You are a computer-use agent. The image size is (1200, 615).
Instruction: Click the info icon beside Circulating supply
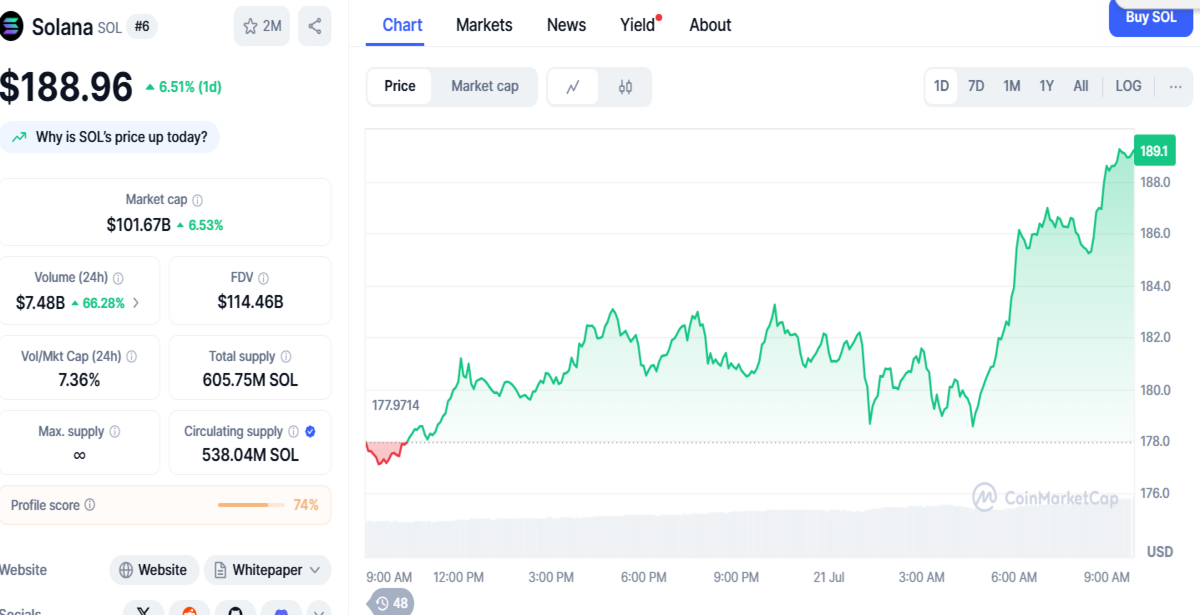[x=293, y=432]
